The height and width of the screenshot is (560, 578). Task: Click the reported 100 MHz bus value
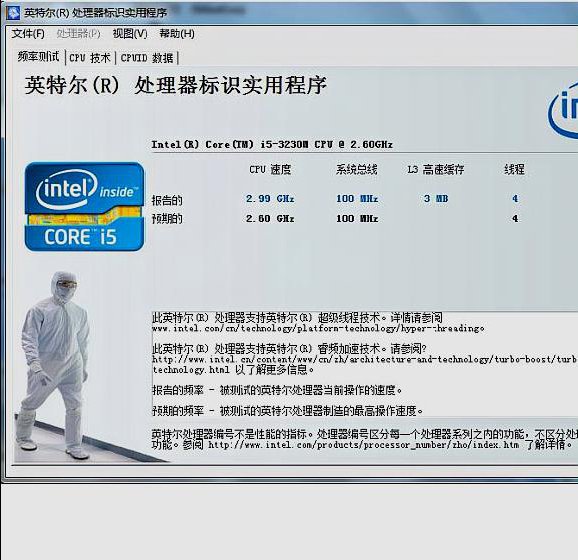coord(357,199)
